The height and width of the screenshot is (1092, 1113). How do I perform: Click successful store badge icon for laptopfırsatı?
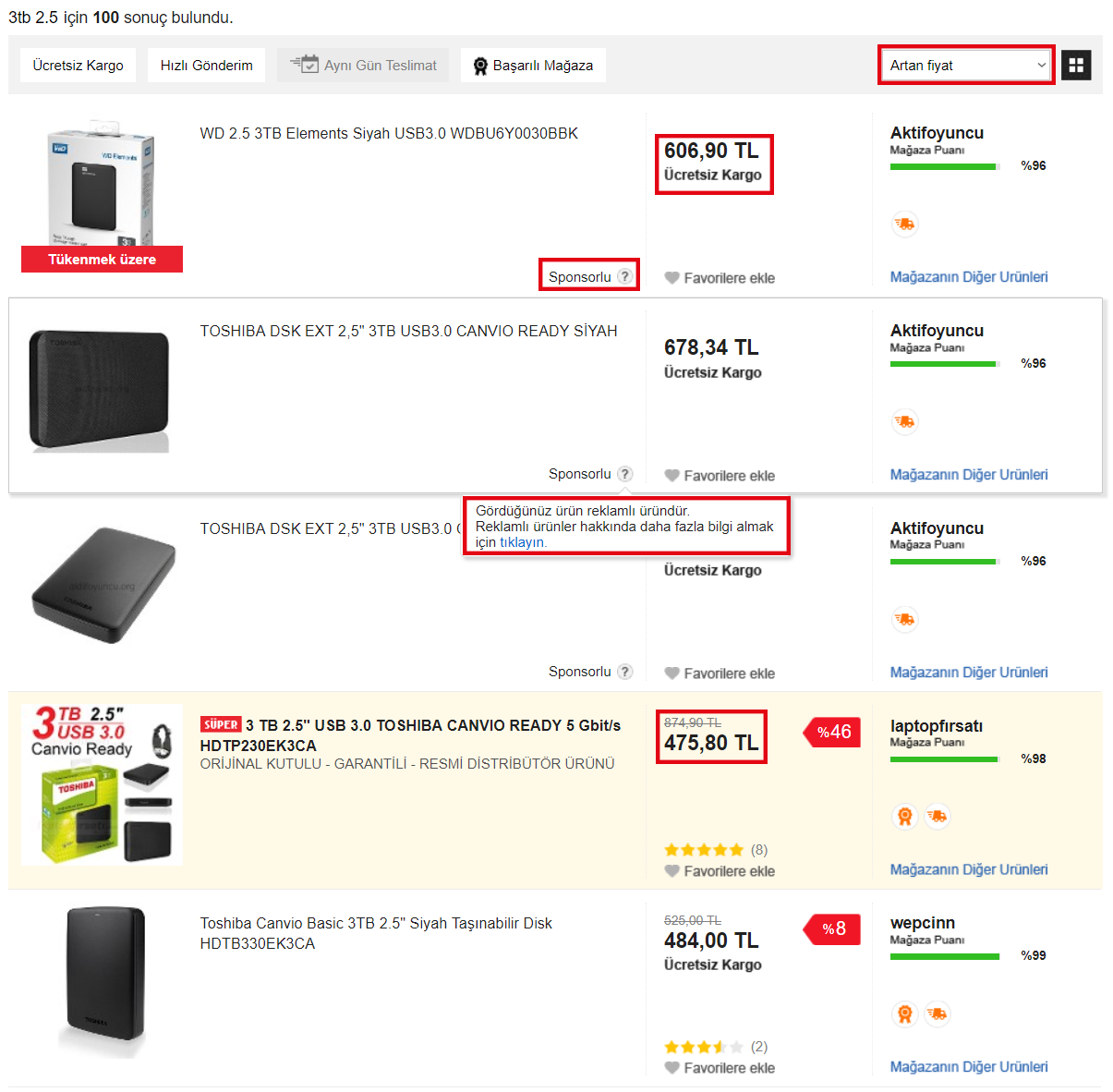pos(905,817)
